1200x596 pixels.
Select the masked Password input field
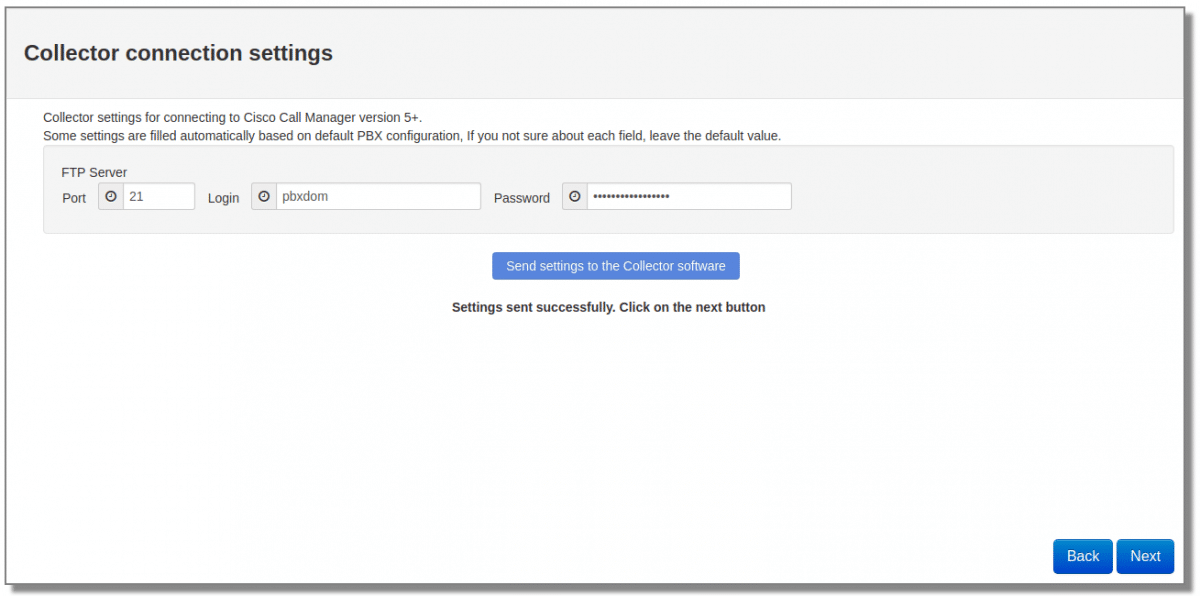[688, 197]
